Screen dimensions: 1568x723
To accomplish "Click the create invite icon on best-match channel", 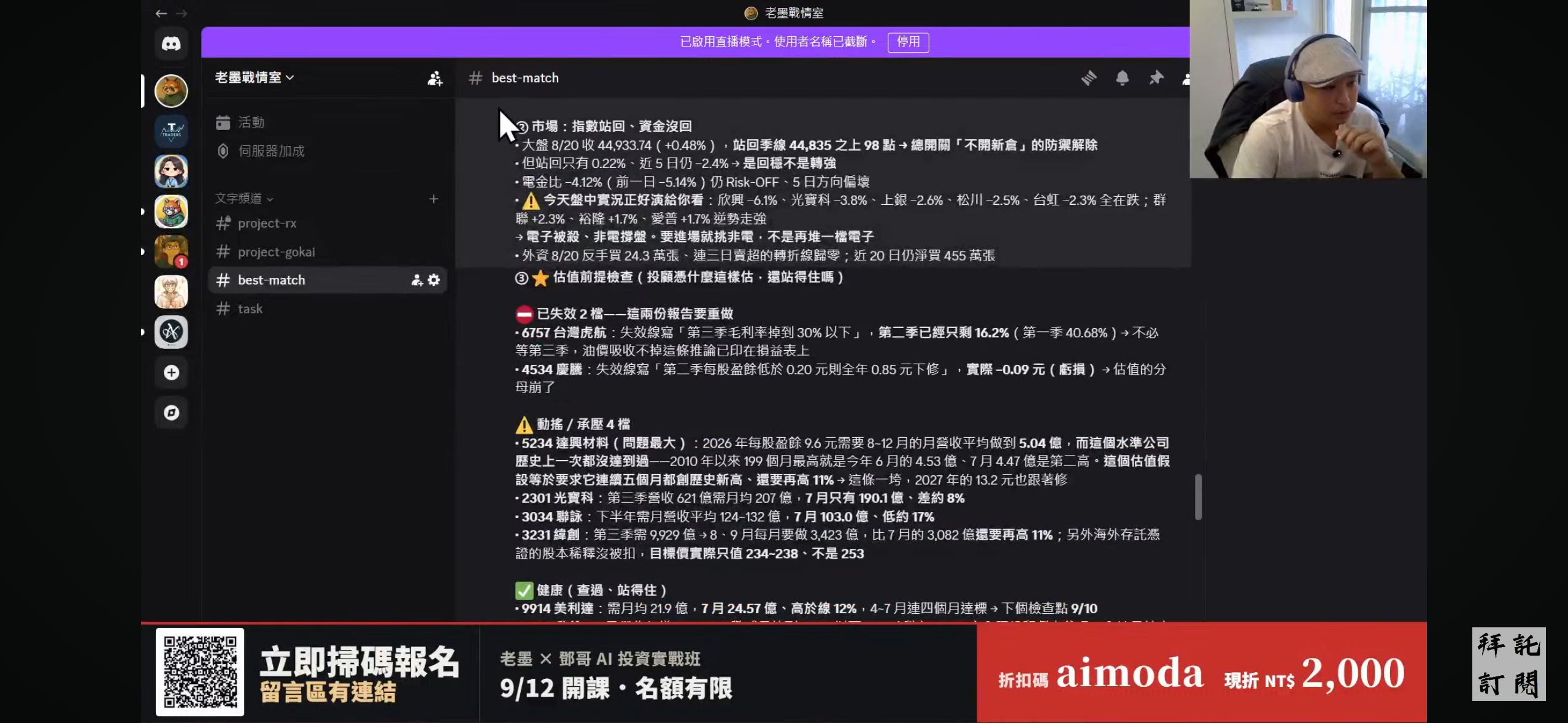I will [417, 280].
